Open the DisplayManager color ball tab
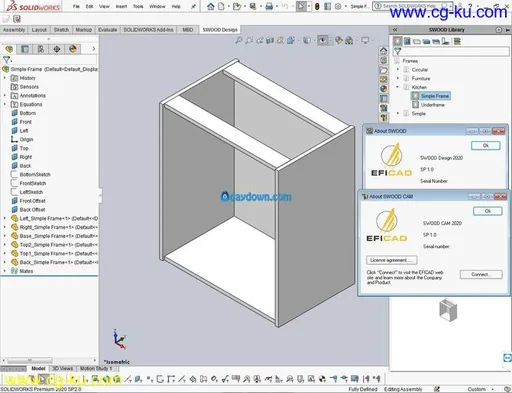 tap(73, 49)
